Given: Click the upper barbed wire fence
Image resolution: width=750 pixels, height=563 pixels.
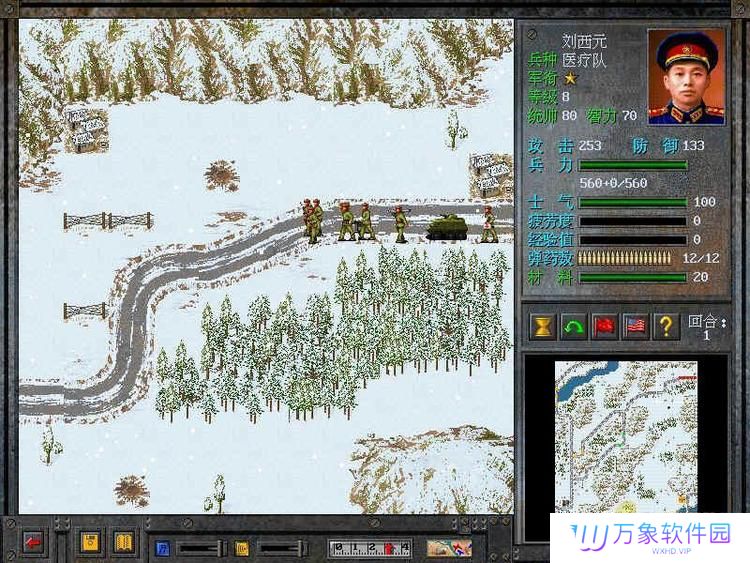Looking at the screenshot, I should (x=108, y=221).
